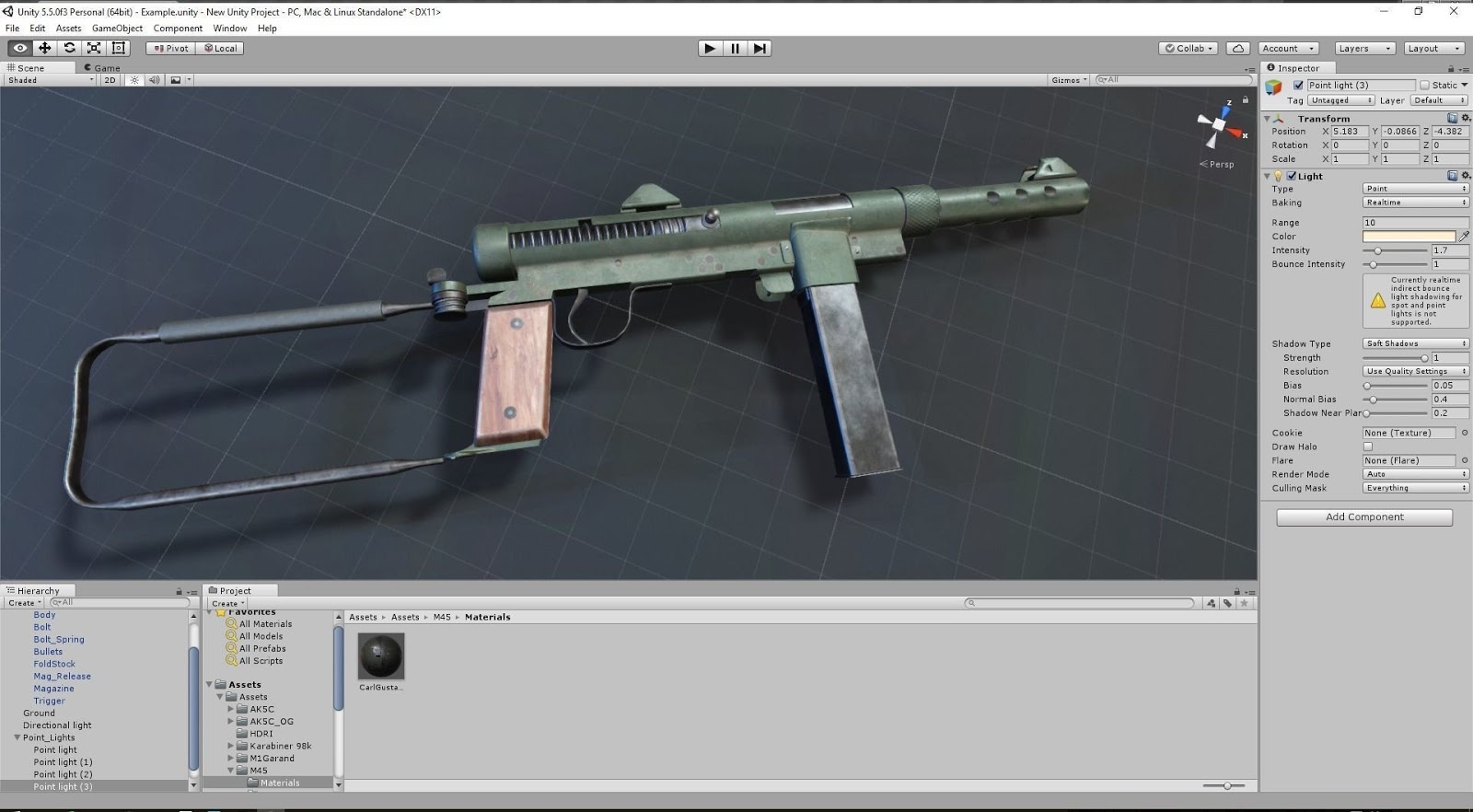Open the Flare object picker
Screen dimensions: 1473x812
(1464, 460)
